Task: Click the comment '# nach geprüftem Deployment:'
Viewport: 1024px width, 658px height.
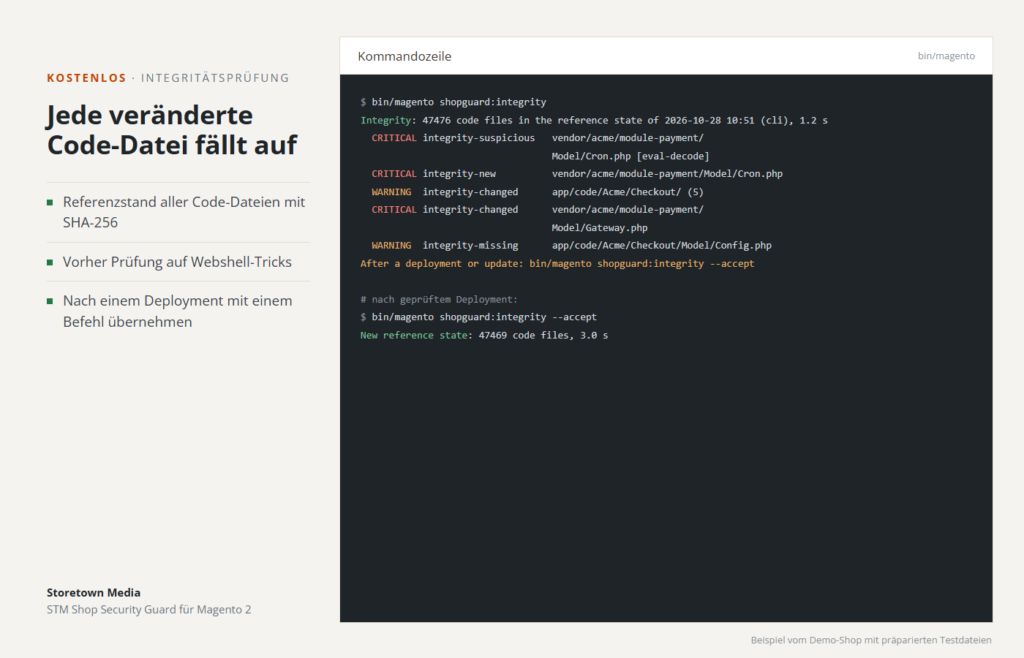Action: point(438,300)
